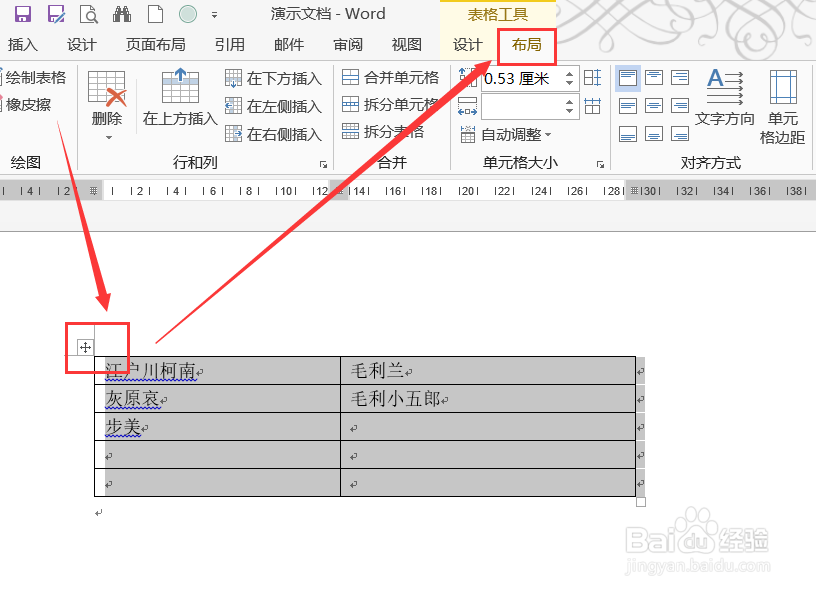The height and width of the screenshot is (594, 816).
Task: Click the distribute columns evenly icon
Action: tap(593, 106)
